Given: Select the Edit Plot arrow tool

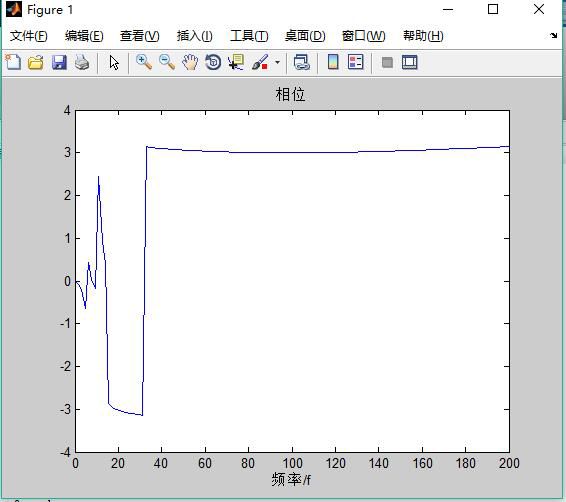Looking at the screenshot, I should 114,62.
